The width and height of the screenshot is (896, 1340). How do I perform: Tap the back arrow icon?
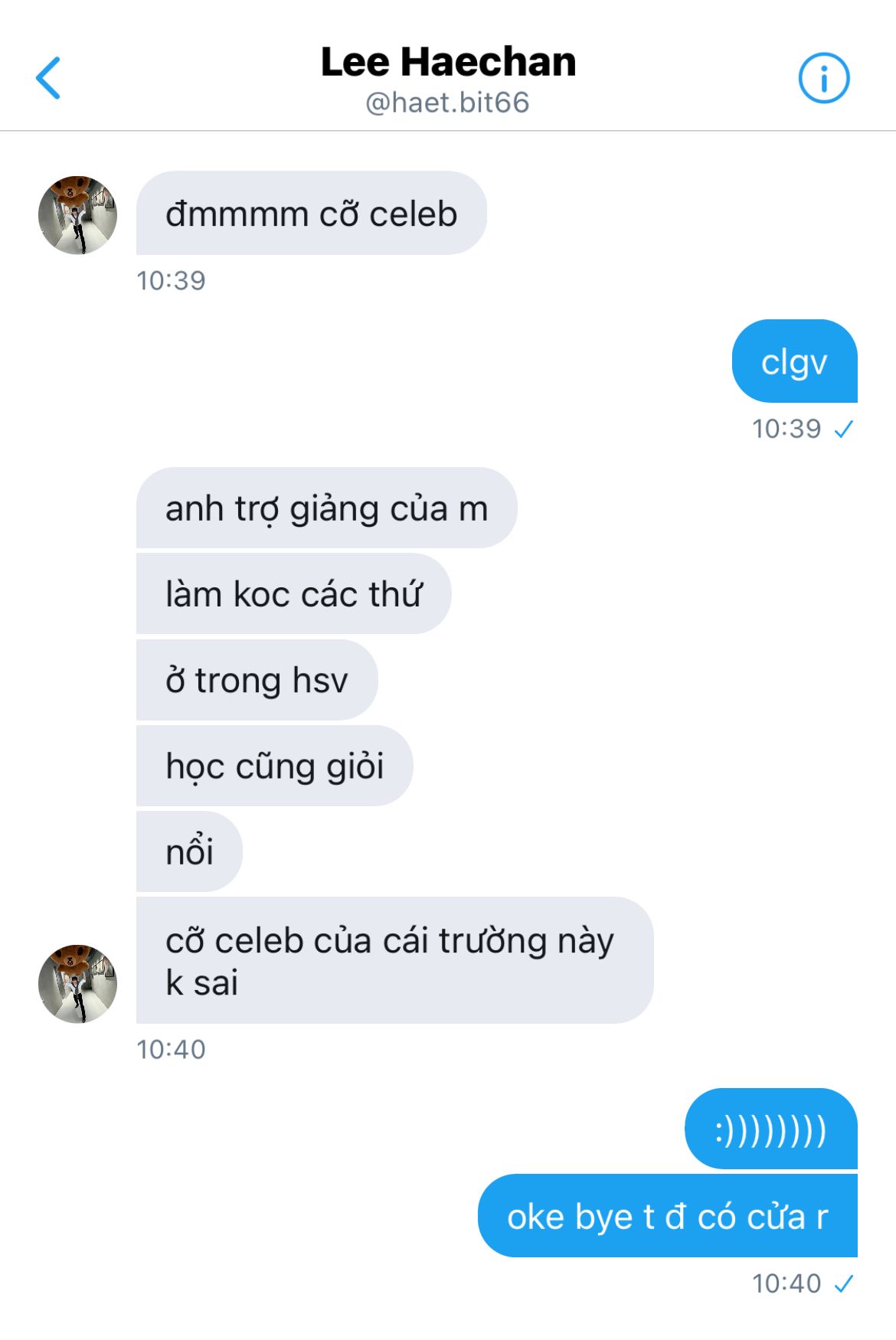click(x=48, y=78)
